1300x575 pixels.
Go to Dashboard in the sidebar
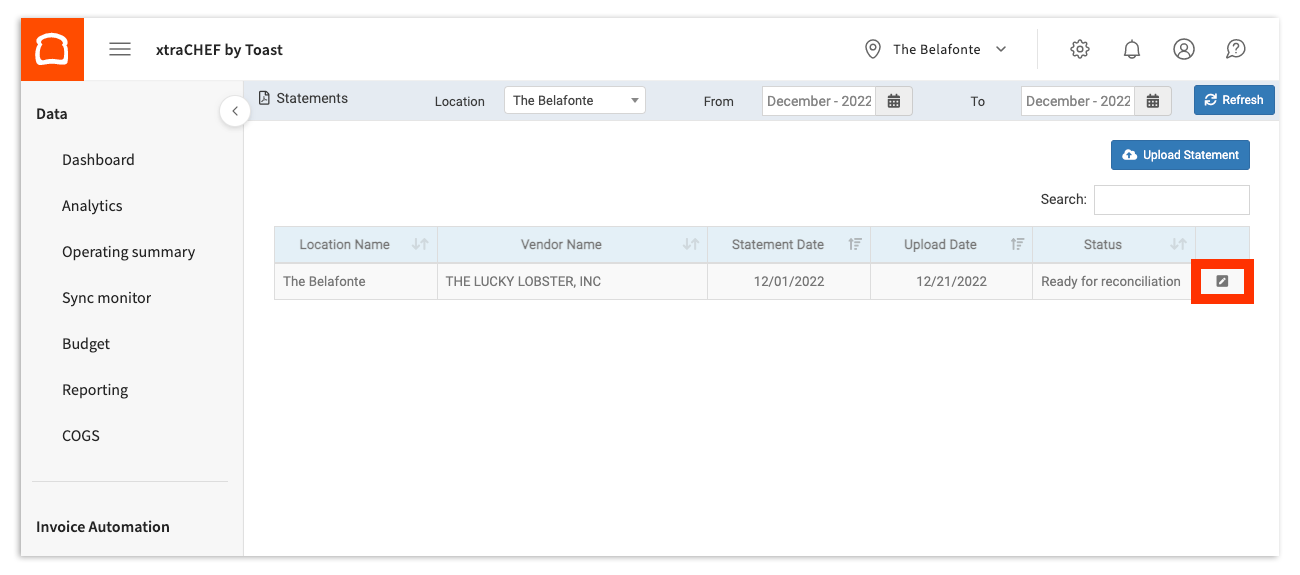point(98,160)
